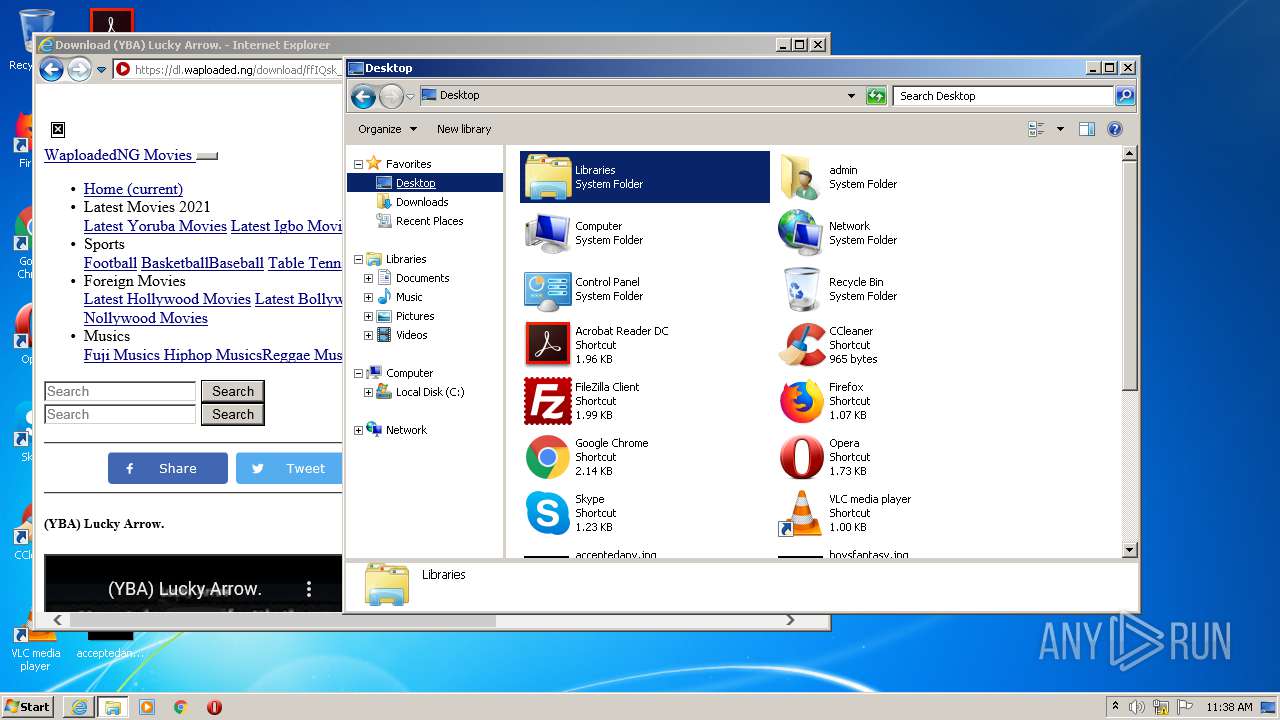Select the CCleaner shortcut icon
Image resolution: width=1280 pixels, height=720 pixels.
point(801,345)
